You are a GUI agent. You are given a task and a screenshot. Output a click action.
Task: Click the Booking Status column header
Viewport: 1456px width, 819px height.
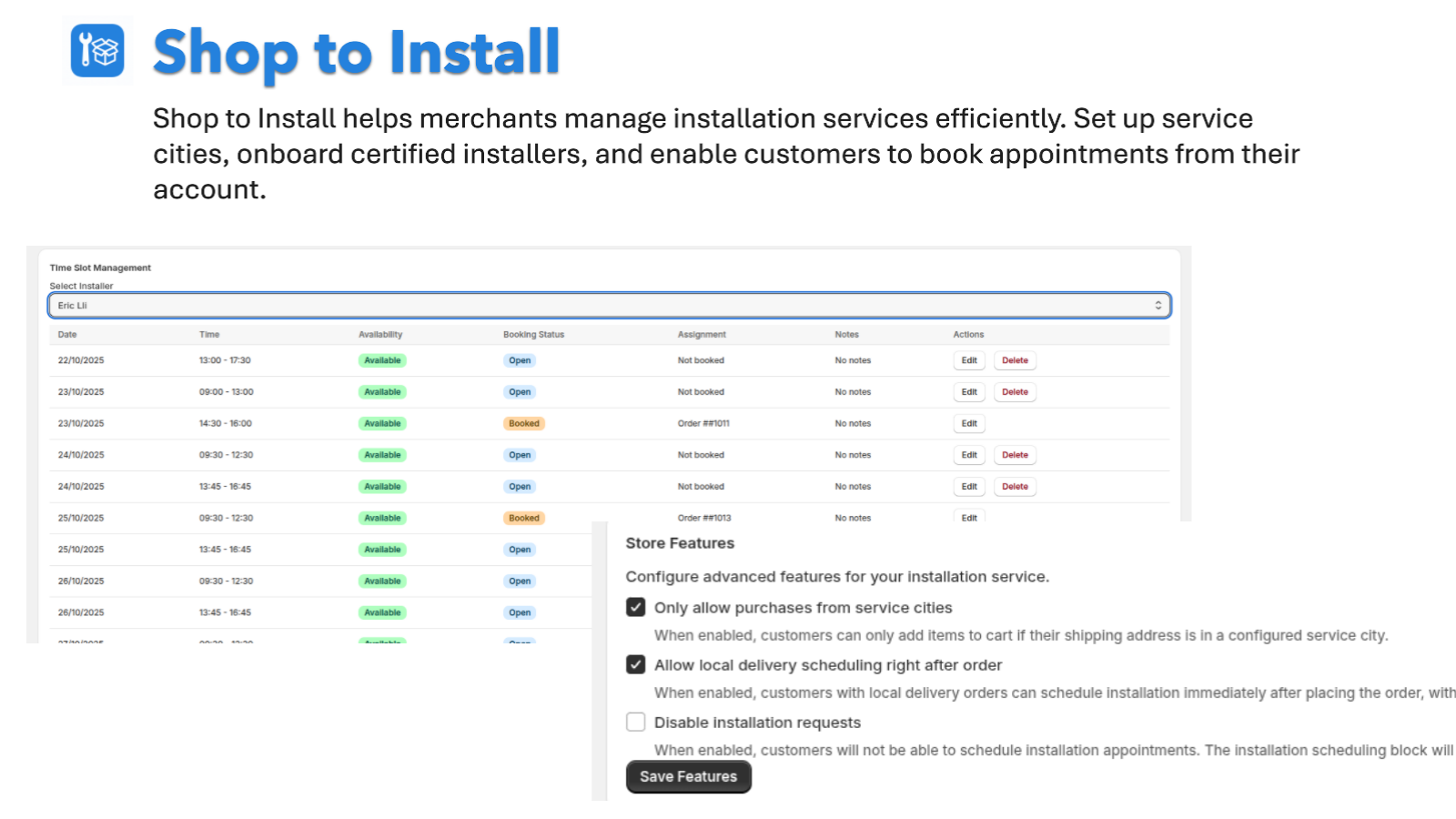534,334
